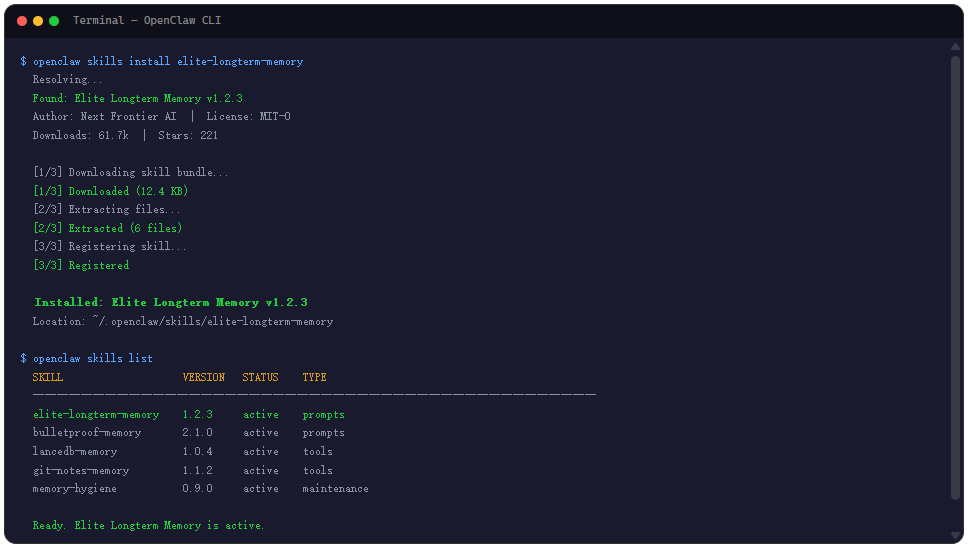This screenshot has width=968, height=546.
Task: Click the 'openclaw skills list' command
Action: 93,358
